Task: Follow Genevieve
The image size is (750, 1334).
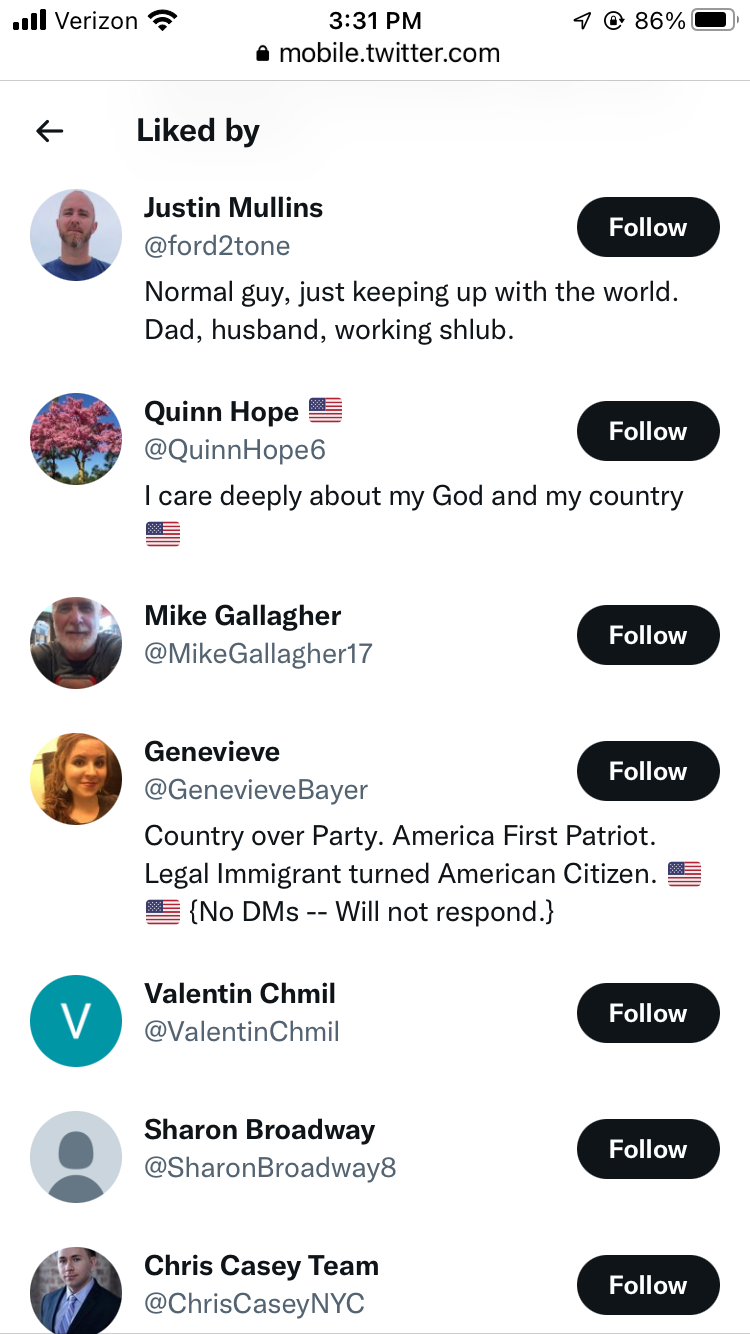Action: (648, 771)
